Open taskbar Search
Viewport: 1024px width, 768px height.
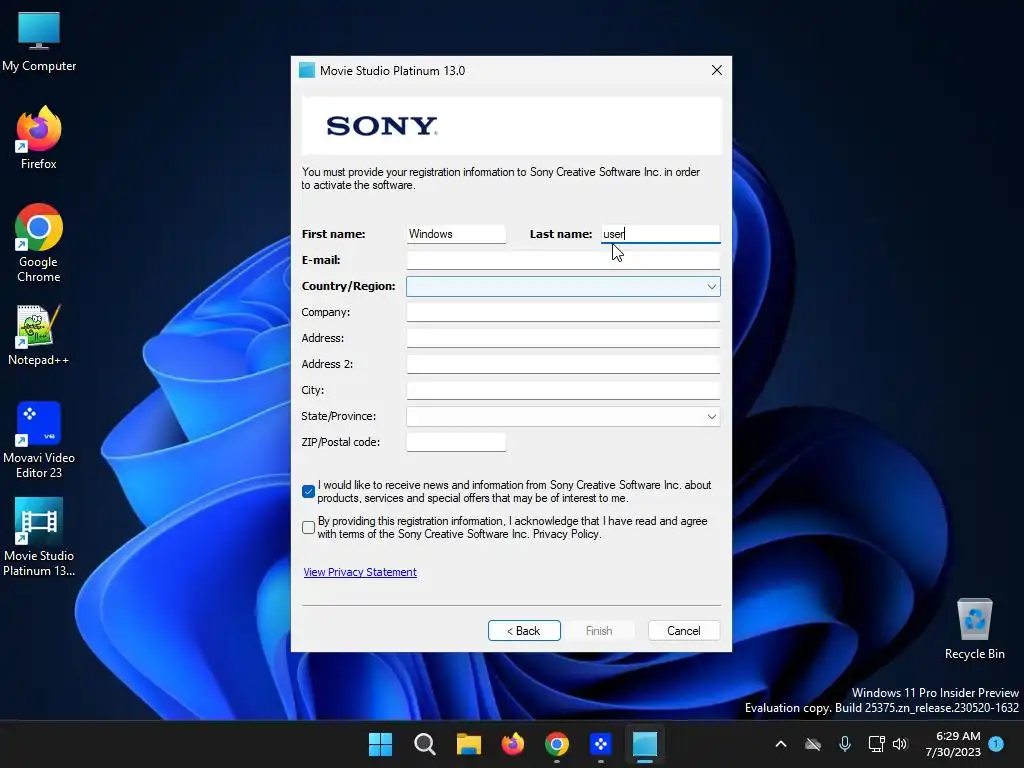click(x=424, y=744)
